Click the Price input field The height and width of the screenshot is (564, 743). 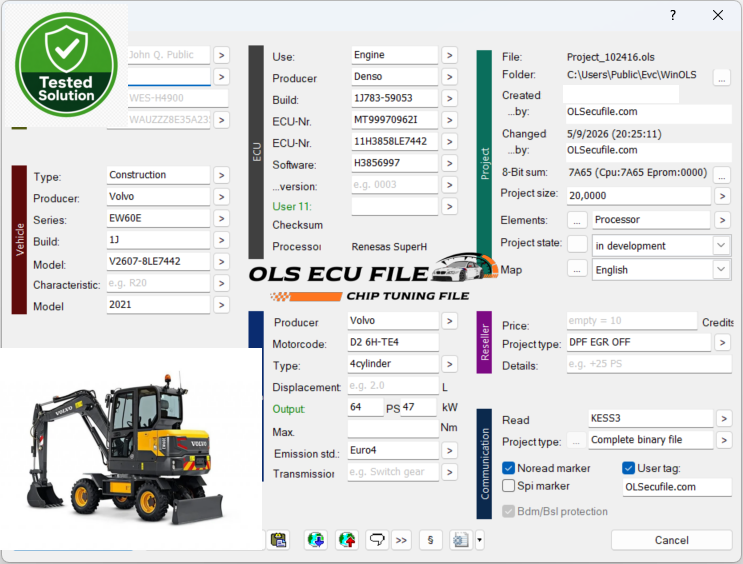pyautogui.click(x=632, y=321)
